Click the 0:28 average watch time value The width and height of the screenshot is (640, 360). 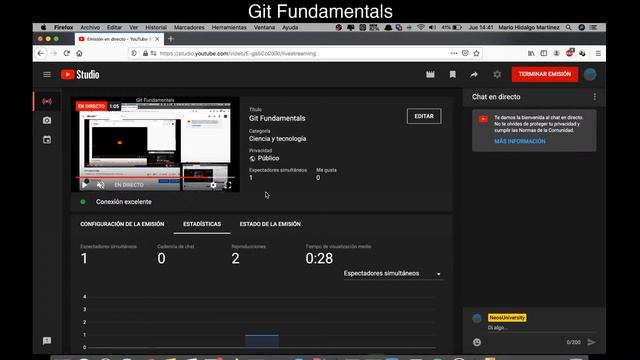[319, 258]
